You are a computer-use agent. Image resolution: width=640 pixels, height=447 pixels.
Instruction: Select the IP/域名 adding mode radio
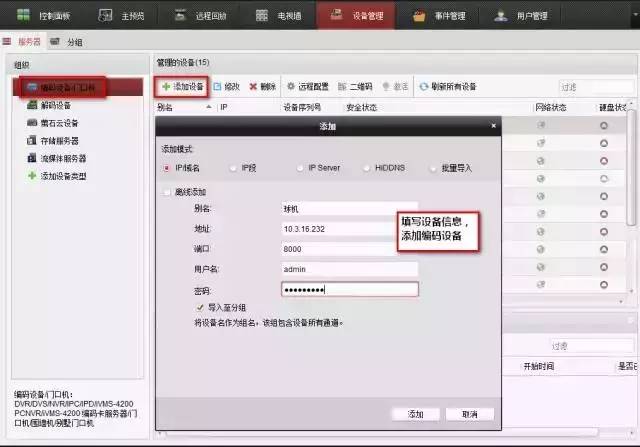coord(167,168)
